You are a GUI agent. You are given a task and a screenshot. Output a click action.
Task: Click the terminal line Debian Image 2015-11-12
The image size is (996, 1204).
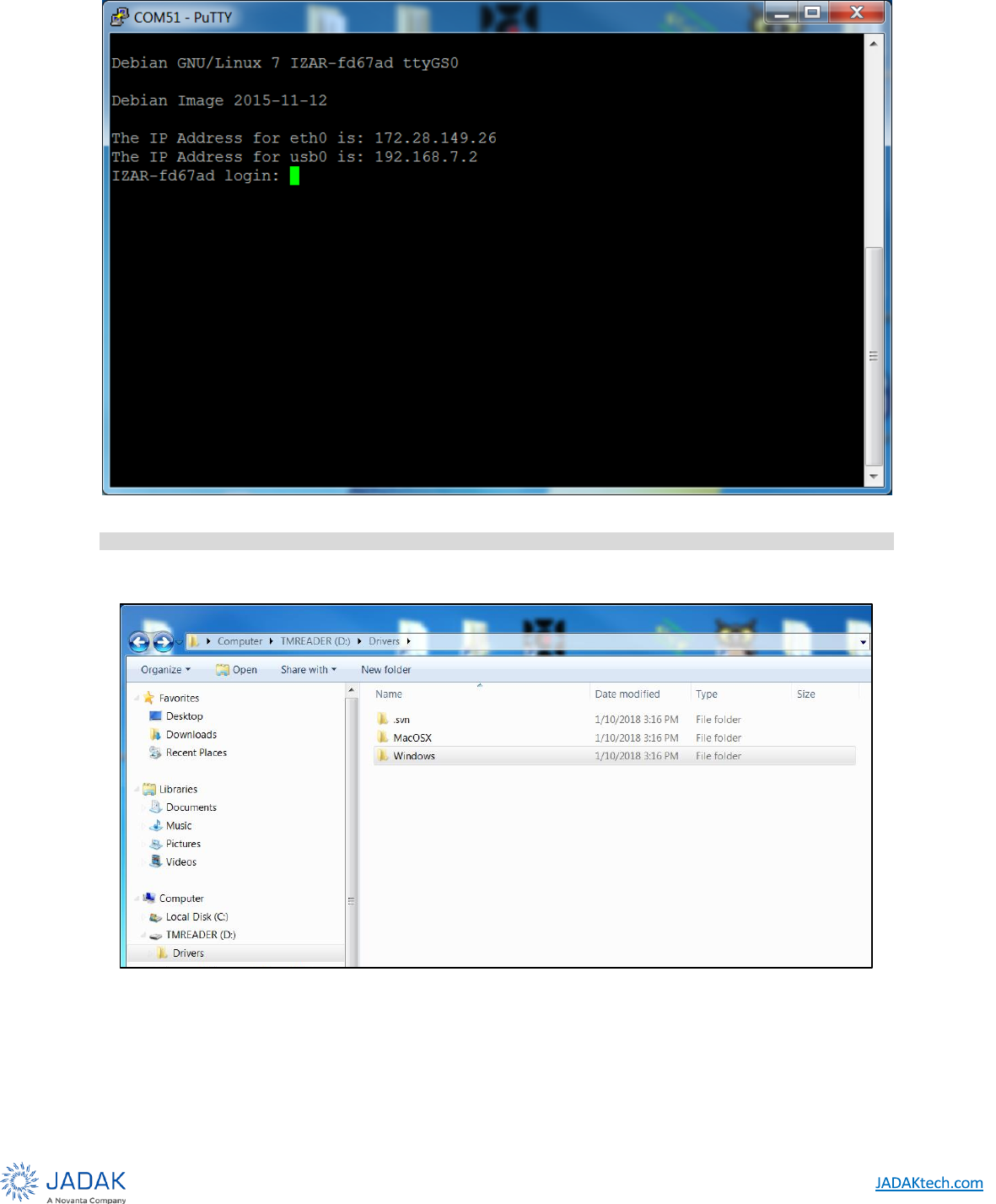219,100
